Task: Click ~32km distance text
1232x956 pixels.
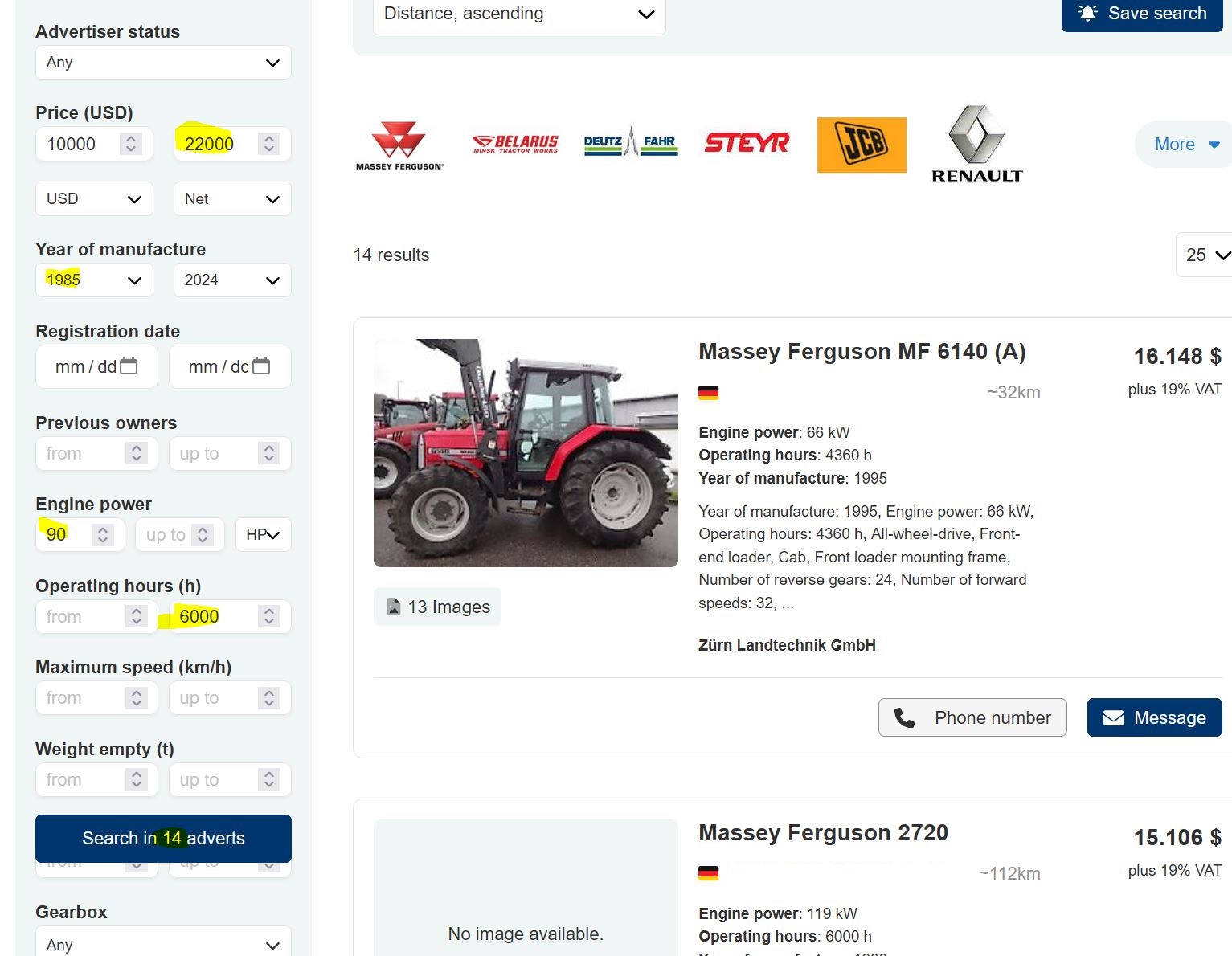Action: click(1013, 393)
